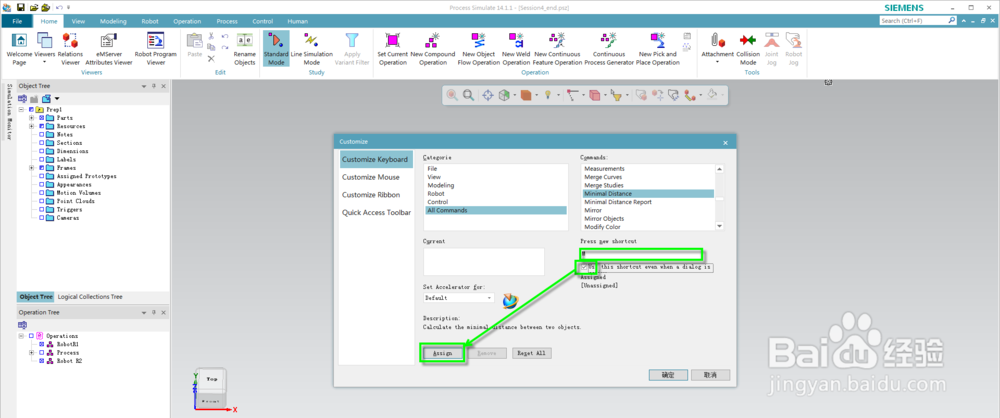This screenshot has height=418, width=1000.
Task: Switch to the Logical Collections Tree tab
Action: [90, 297]
